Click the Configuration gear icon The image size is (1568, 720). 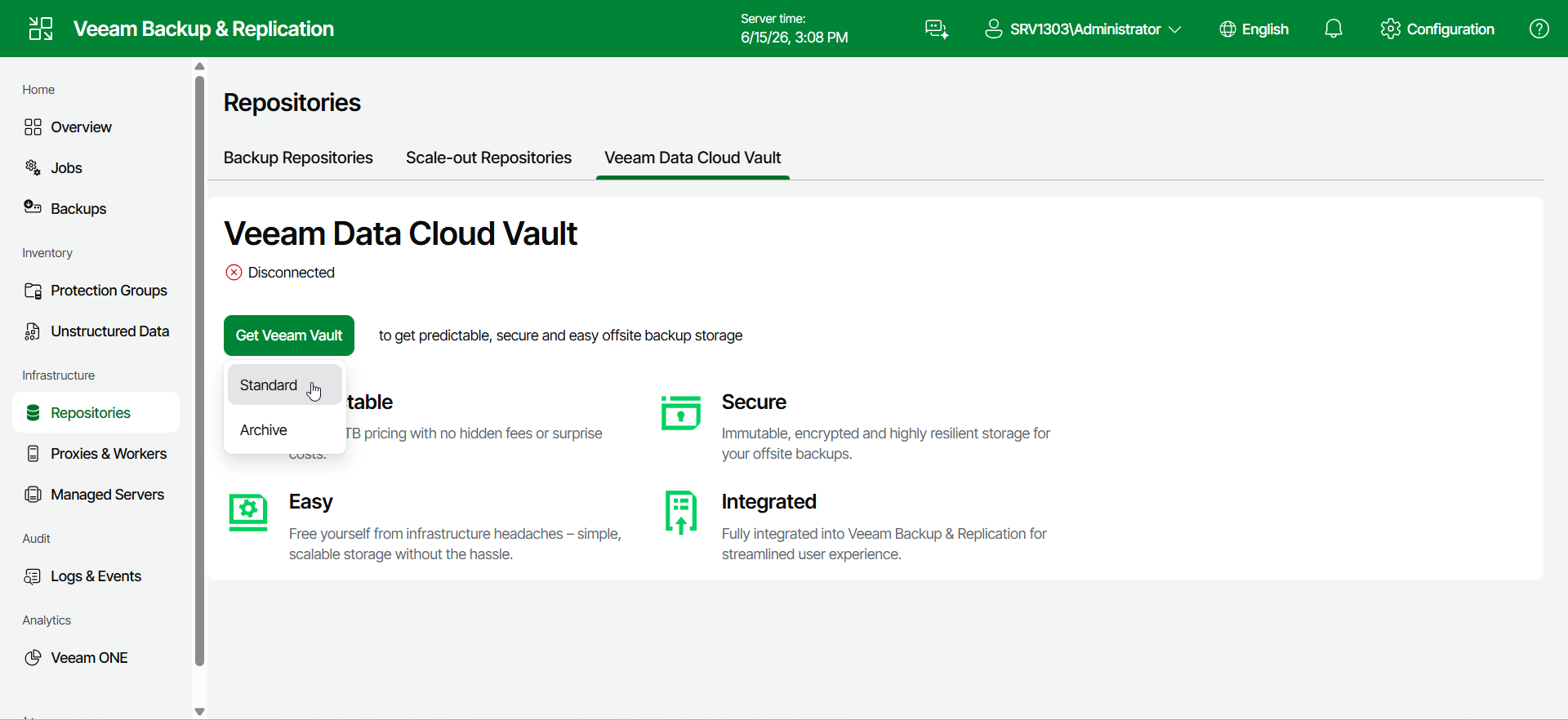1390,29
